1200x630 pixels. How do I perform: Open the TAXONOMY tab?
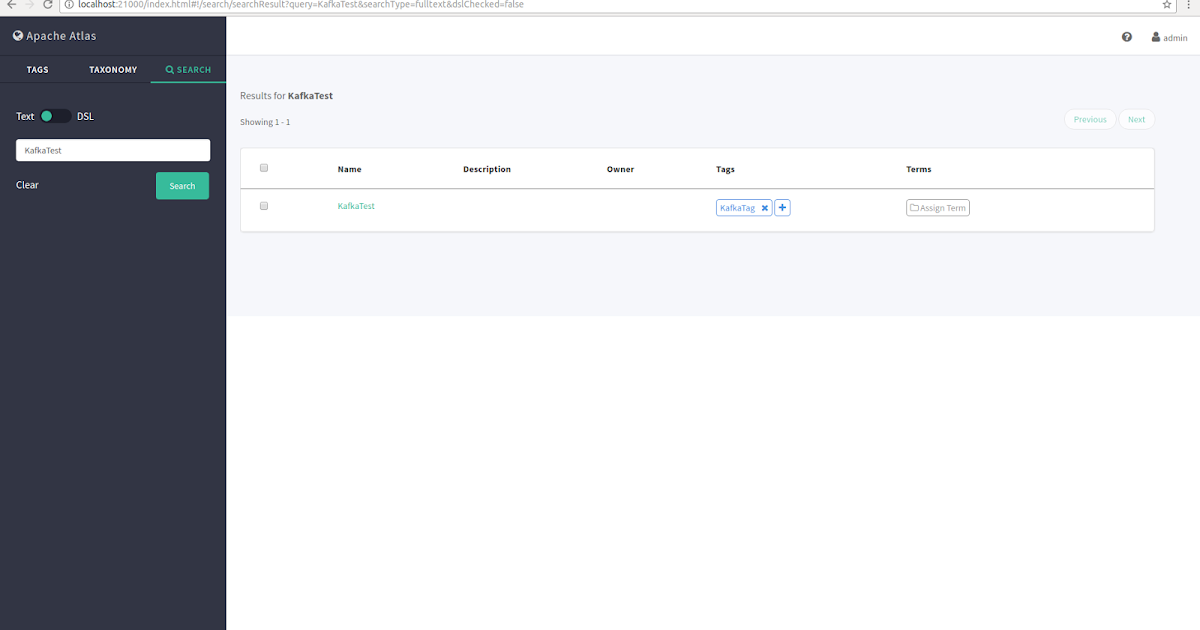tap(113, 70)
